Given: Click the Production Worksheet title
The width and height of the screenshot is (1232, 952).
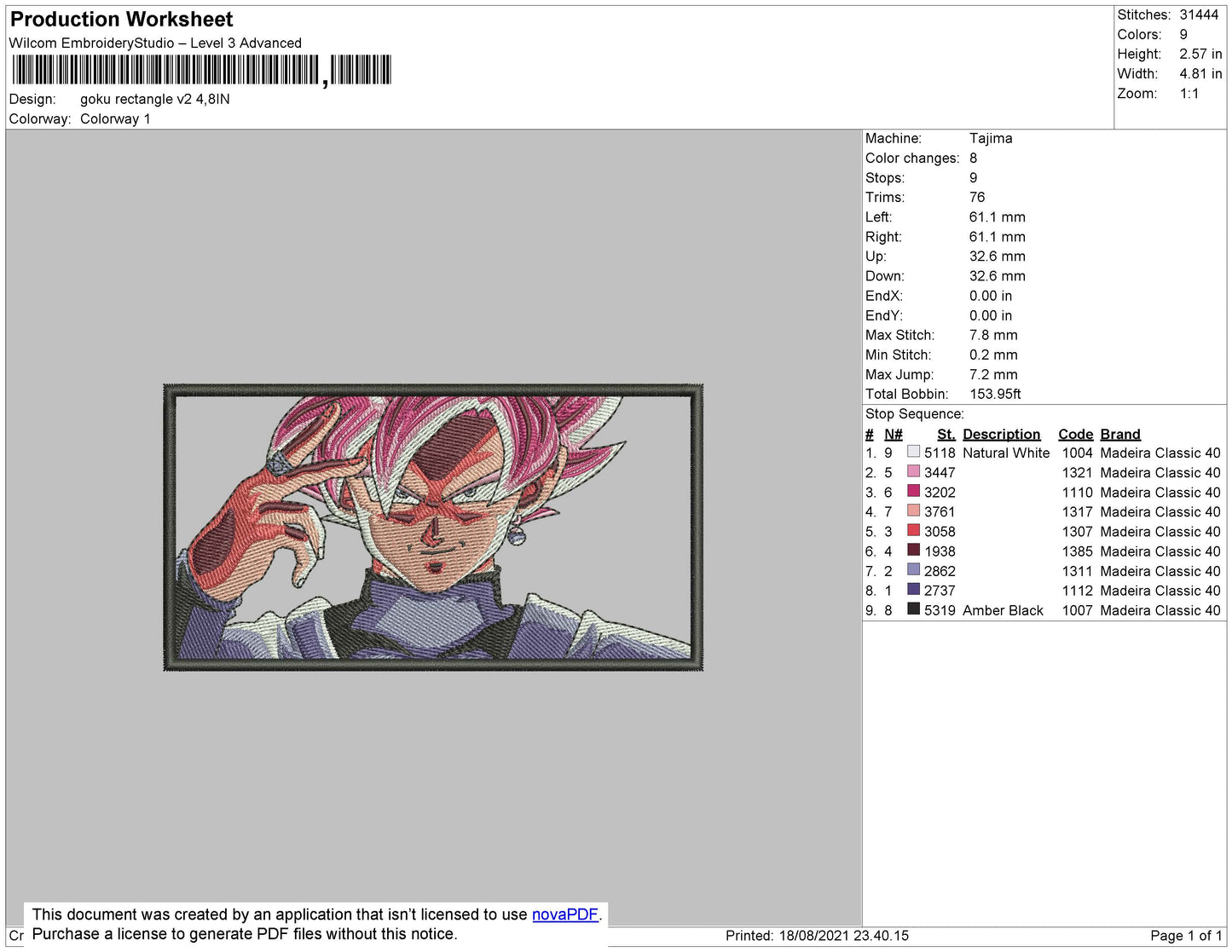Looking at the screenshot, I should click(121, 20).
